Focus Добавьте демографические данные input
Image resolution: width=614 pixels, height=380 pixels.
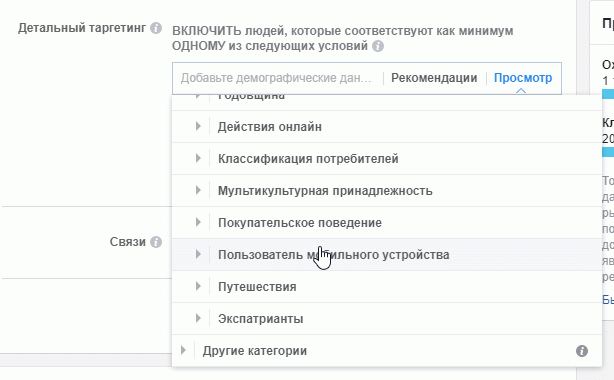(276, 78)
